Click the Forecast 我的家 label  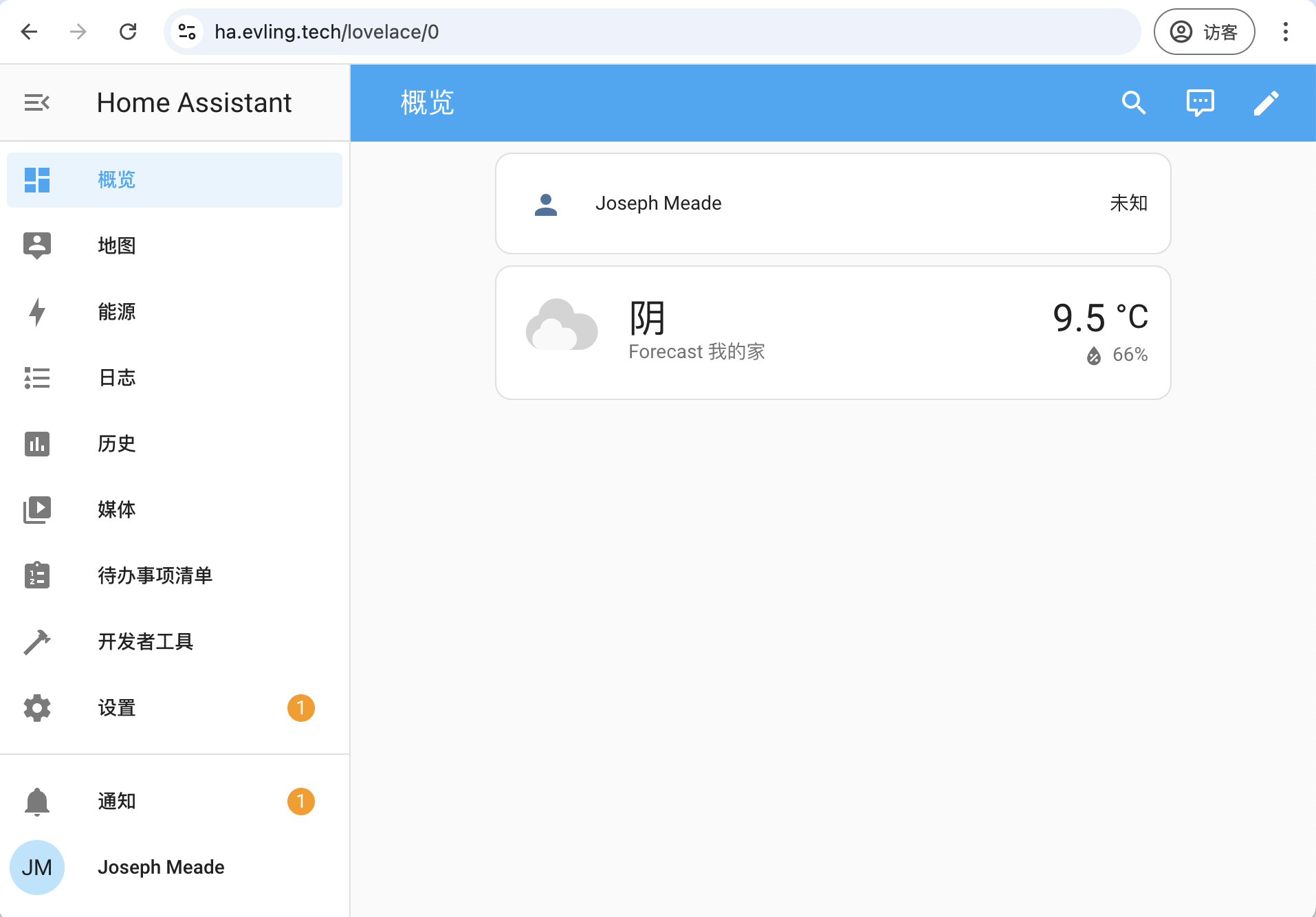[x=697, y=352]
